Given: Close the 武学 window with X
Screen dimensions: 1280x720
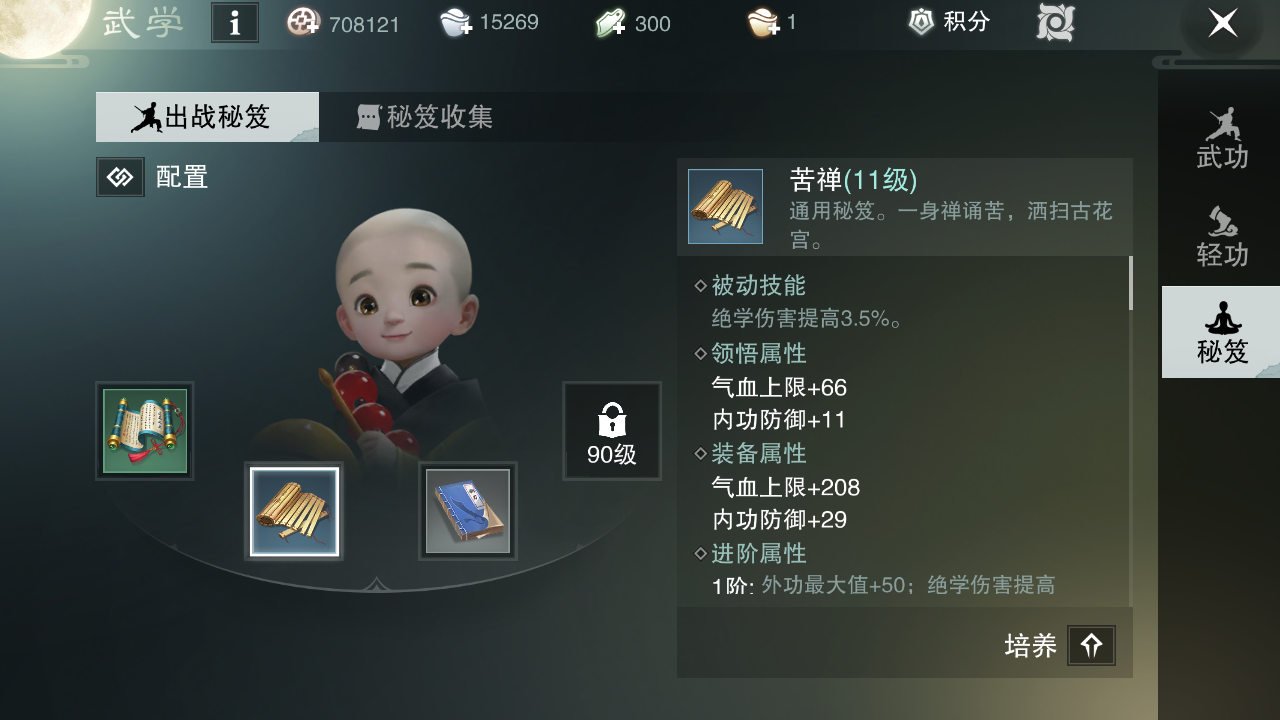Looking at the screenshot, I should tap(1222, 23).
